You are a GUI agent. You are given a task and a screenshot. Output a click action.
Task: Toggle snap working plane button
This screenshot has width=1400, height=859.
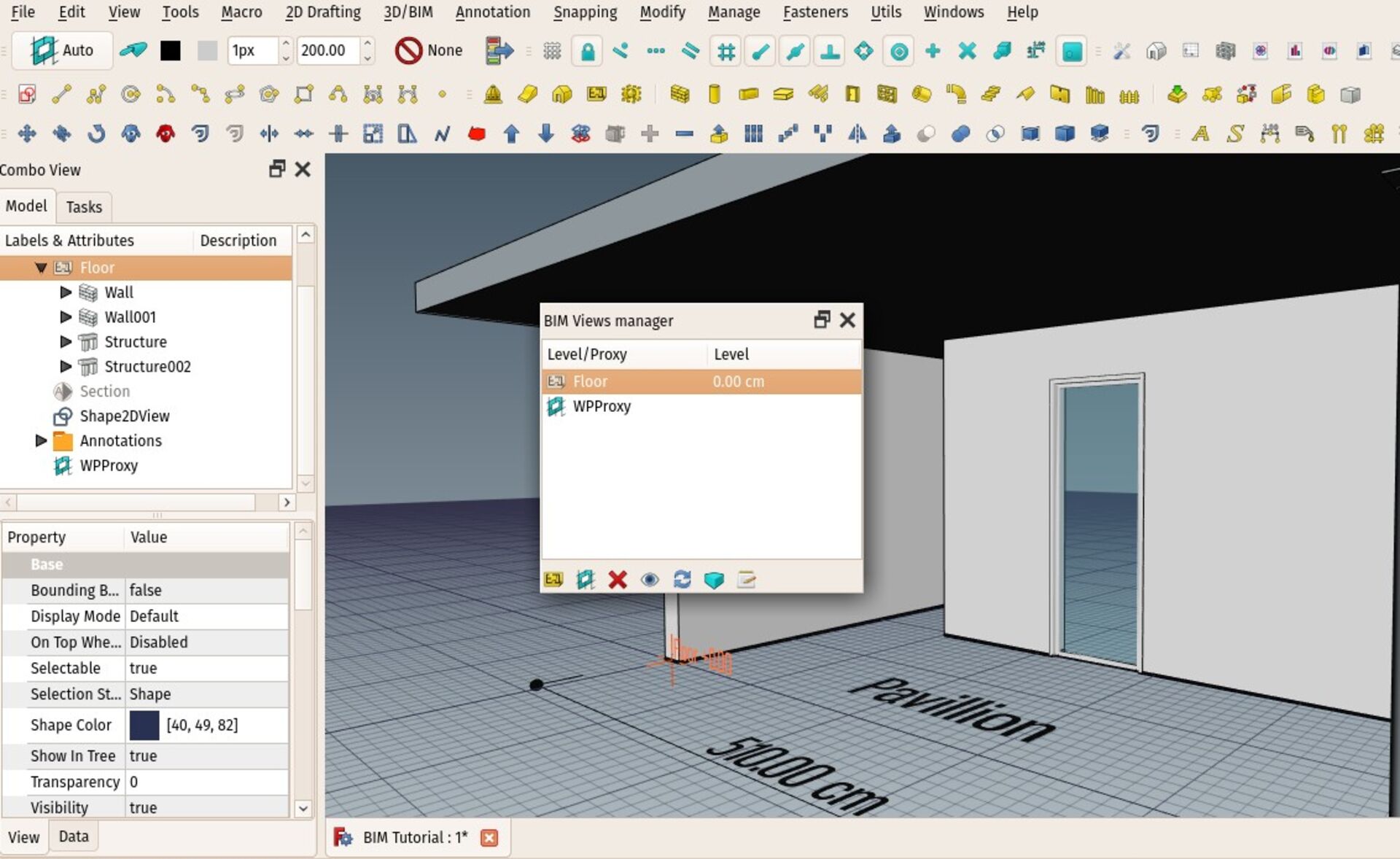[x=1072, y=51]
